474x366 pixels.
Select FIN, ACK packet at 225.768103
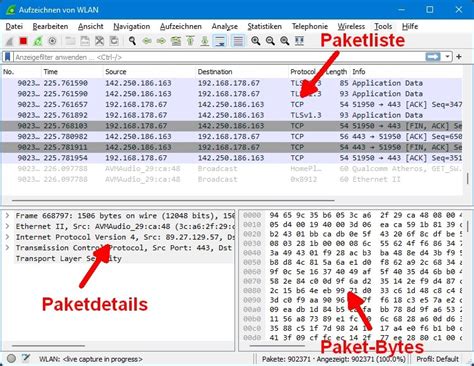tap(232, 126)
